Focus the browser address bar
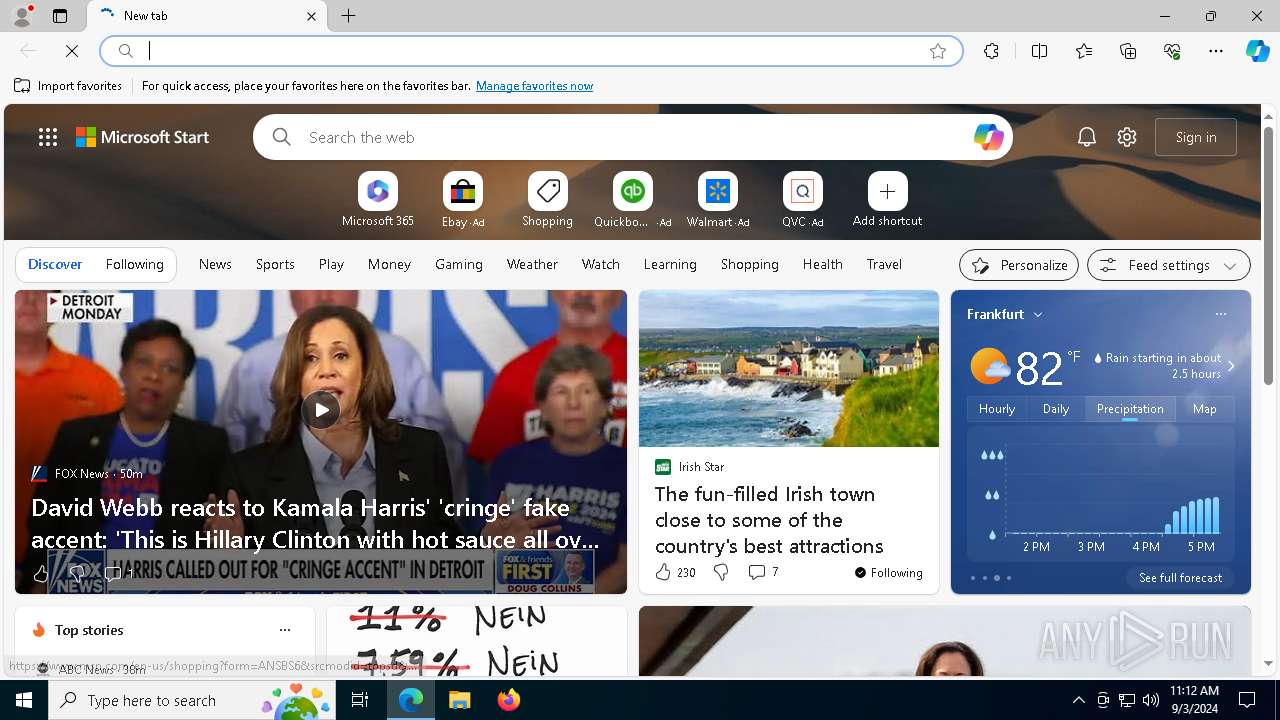The width and height of the screenshot is (1280, 720). tap(530, 51)
